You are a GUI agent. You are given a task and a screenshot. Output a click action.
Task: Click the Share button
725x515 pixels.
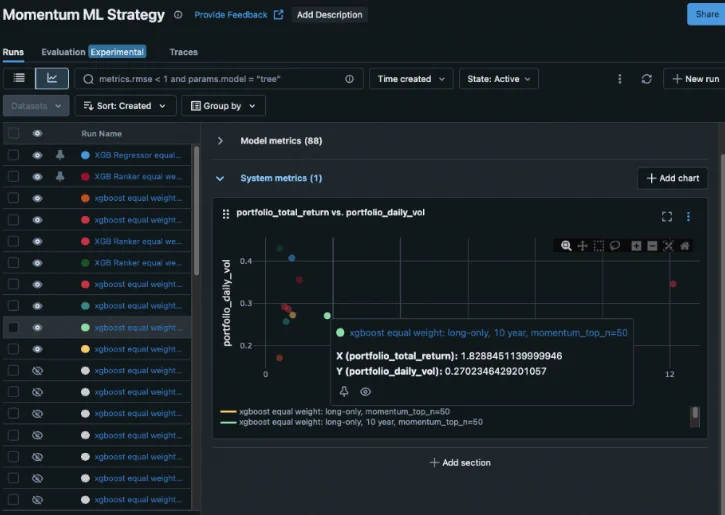pos(706,14)
